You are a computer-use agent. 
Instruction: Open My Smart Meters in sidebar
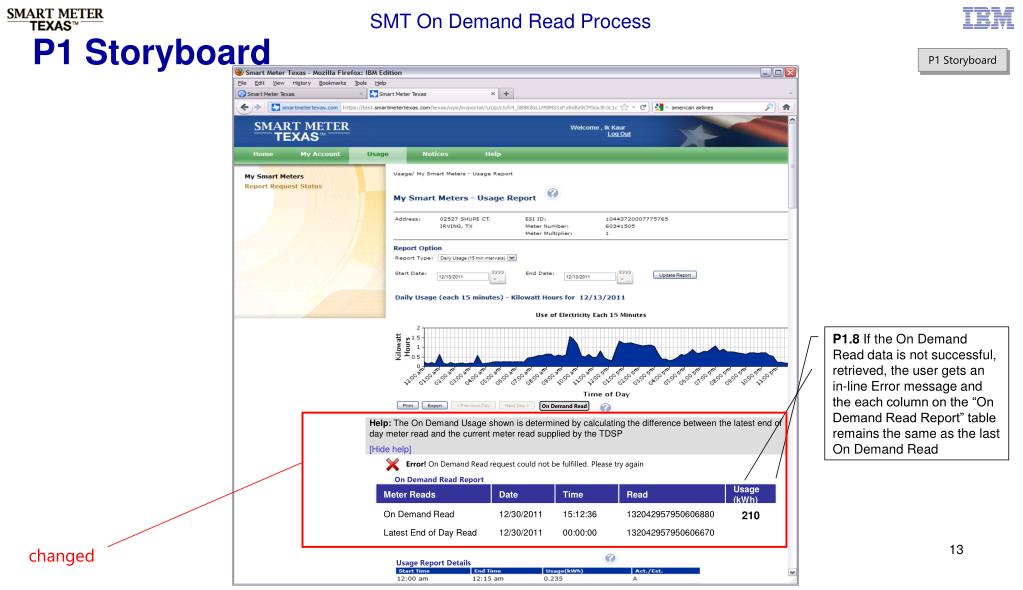coord(274,176)
